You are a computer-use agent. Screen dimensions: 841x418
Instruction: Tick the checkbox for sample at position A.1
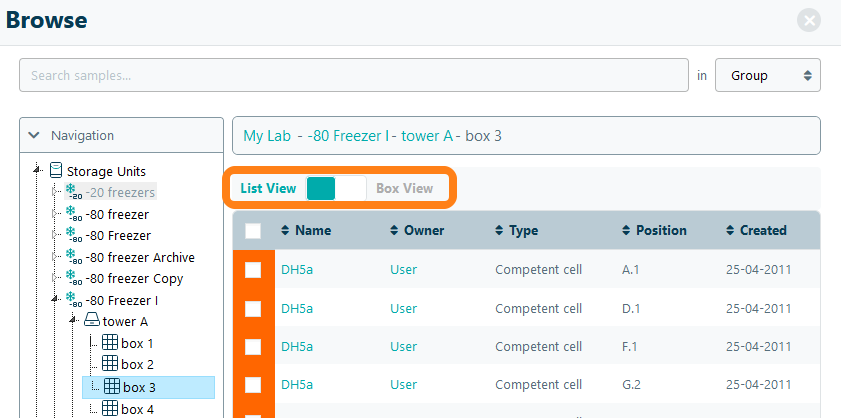253,270
